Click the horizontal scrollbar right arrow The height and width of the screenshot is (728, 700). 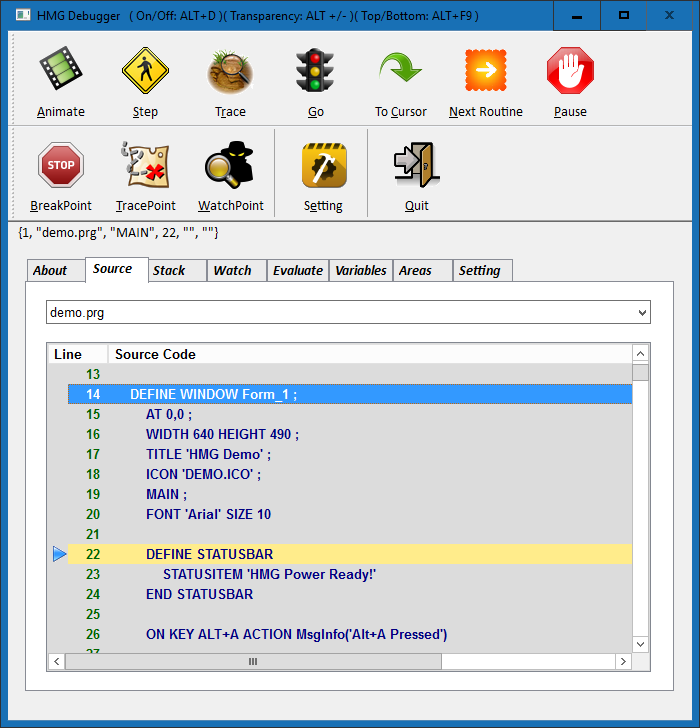[623, 662]
